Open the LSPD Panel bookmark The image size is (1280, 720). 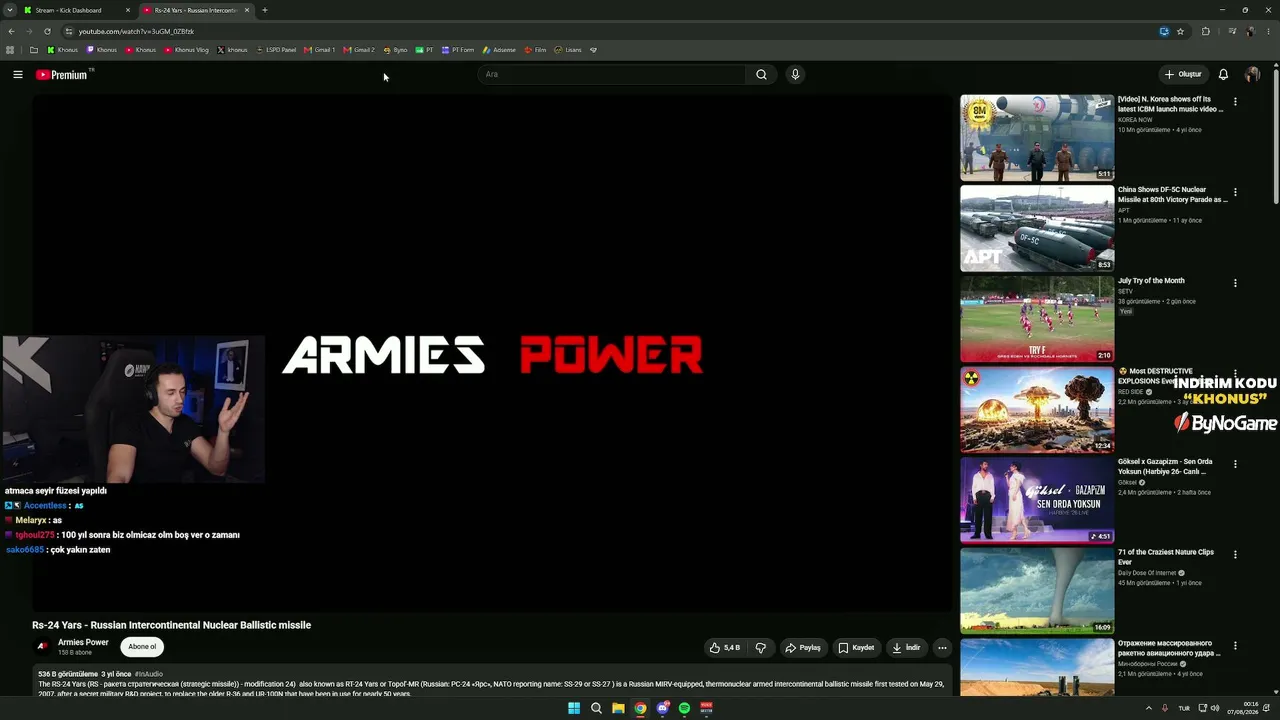[276, 49]
